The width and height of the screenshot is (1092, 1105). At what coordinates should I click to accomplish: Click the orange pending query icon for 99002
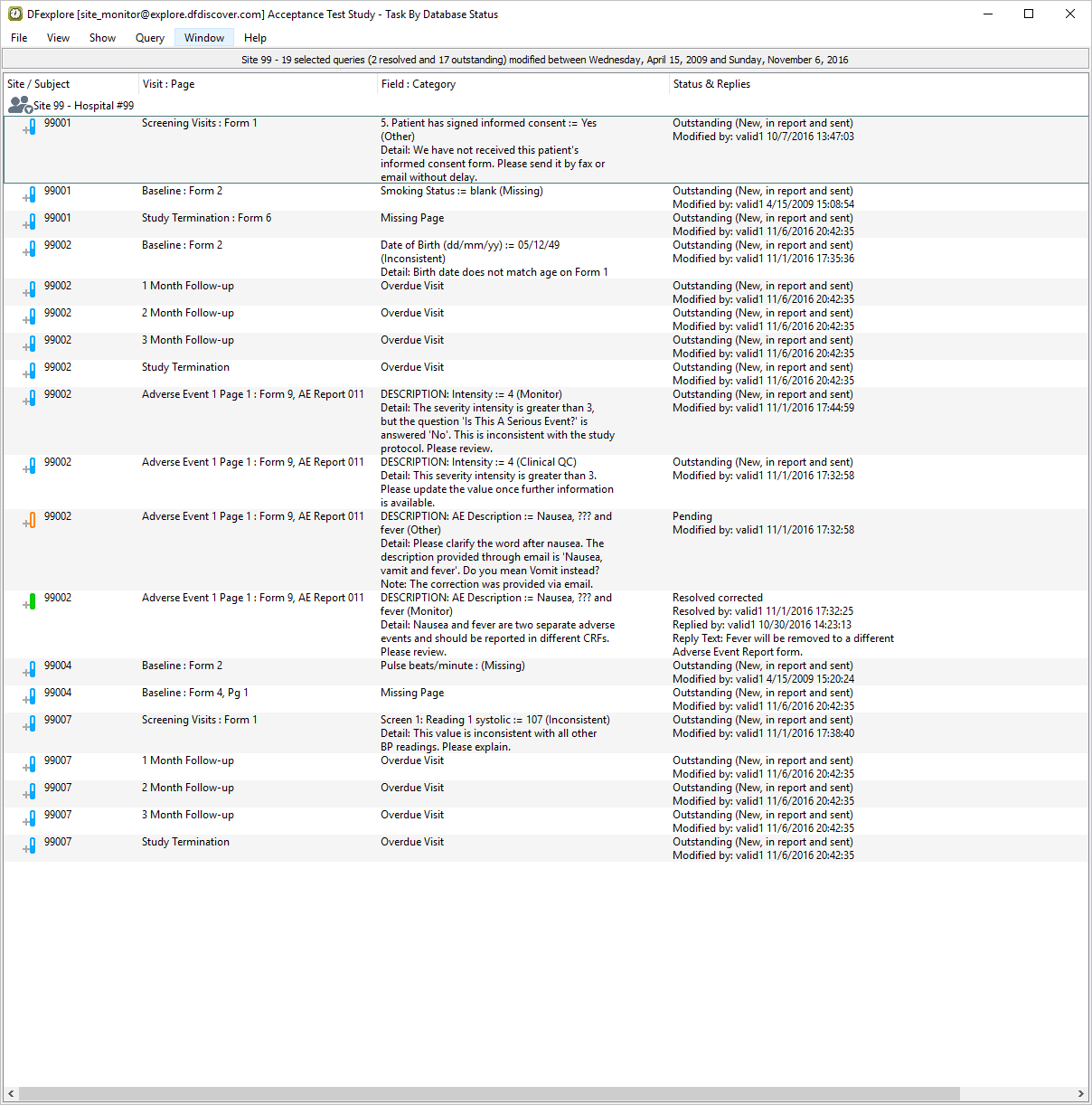(32, 520)
